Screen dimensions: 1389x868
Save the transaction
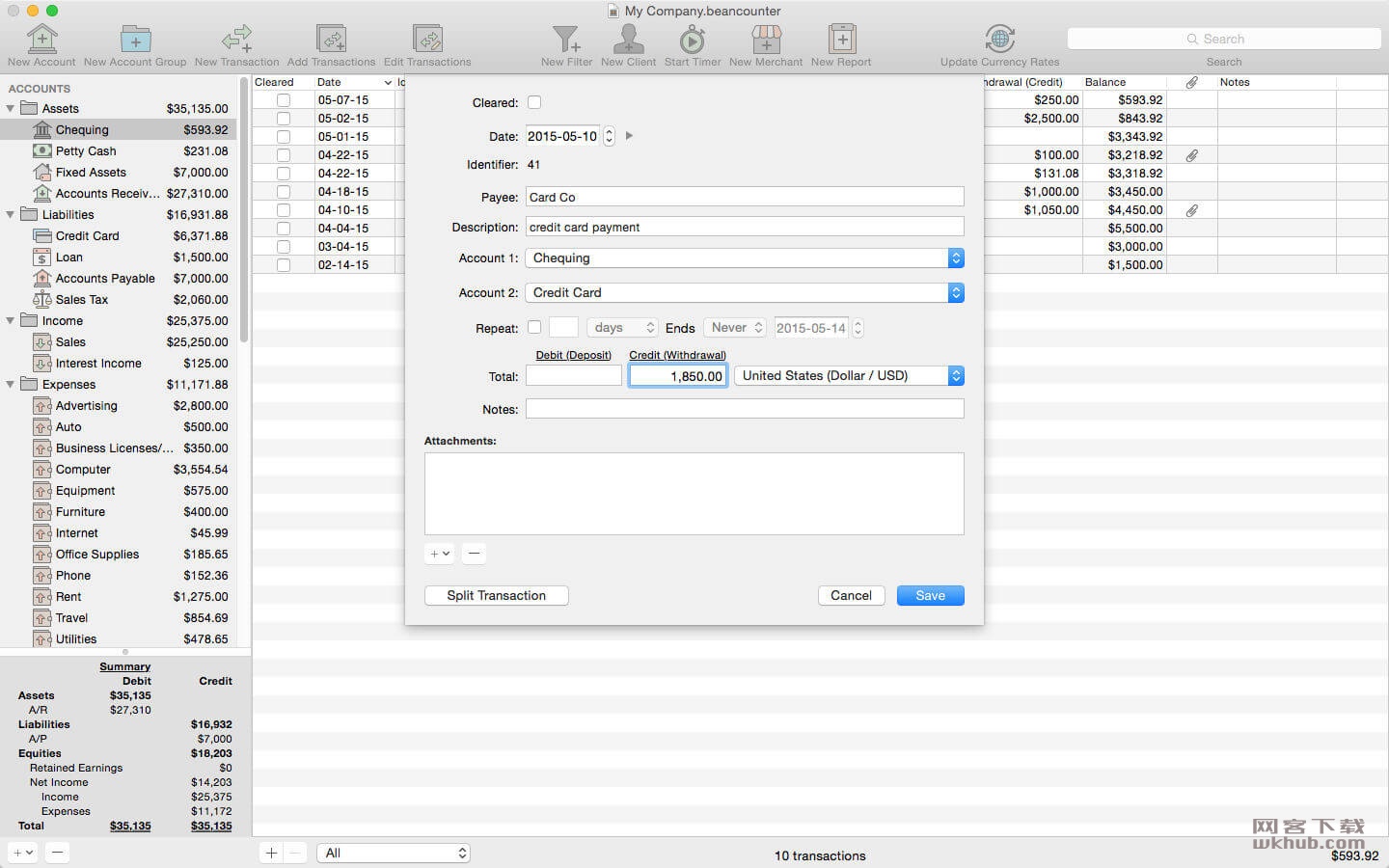pyautogui.click(x=930, y=595)
